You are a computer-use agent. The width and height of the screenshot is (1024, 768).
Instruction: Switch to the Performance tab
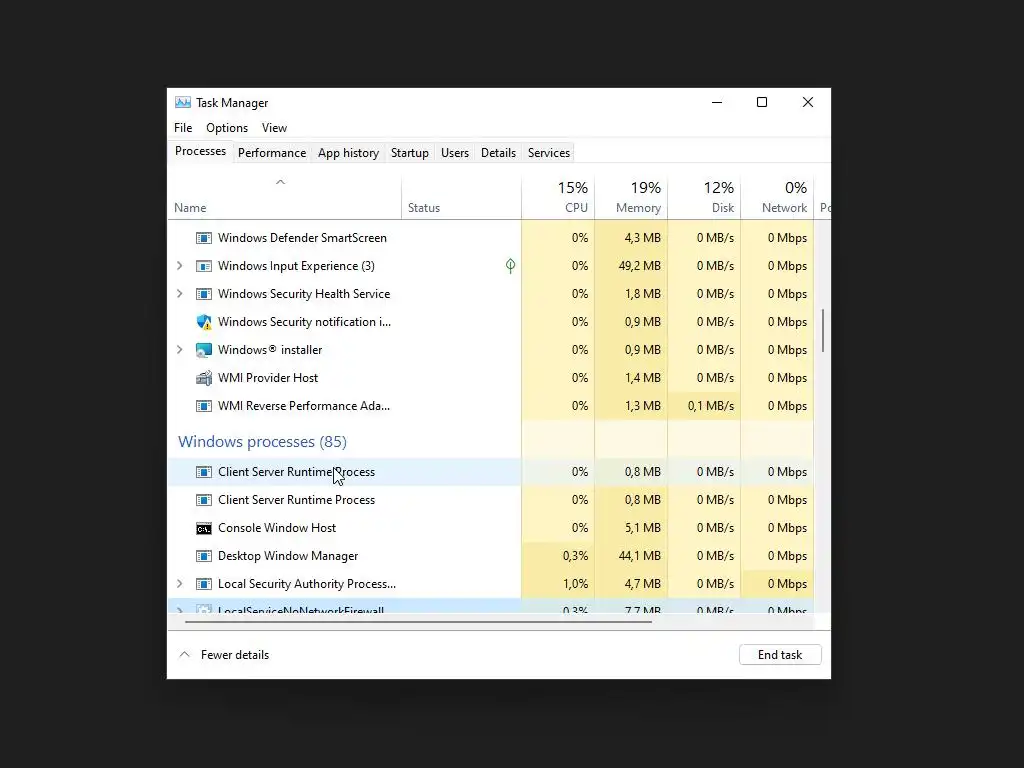tap(272, 153)
